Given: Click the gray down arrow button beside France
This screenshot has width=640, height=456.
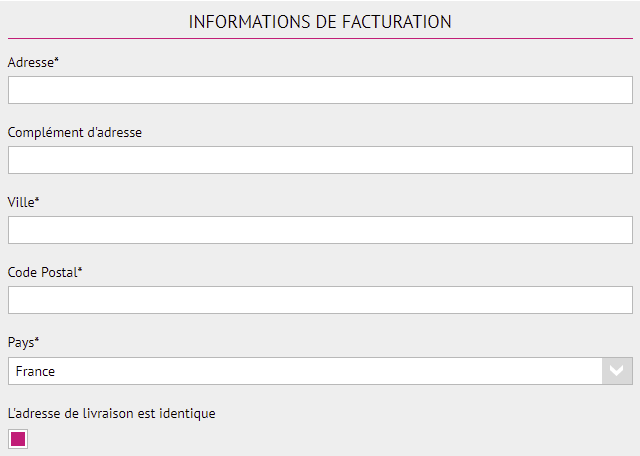Looking at the screenshot, I should [x=617, y=371].
